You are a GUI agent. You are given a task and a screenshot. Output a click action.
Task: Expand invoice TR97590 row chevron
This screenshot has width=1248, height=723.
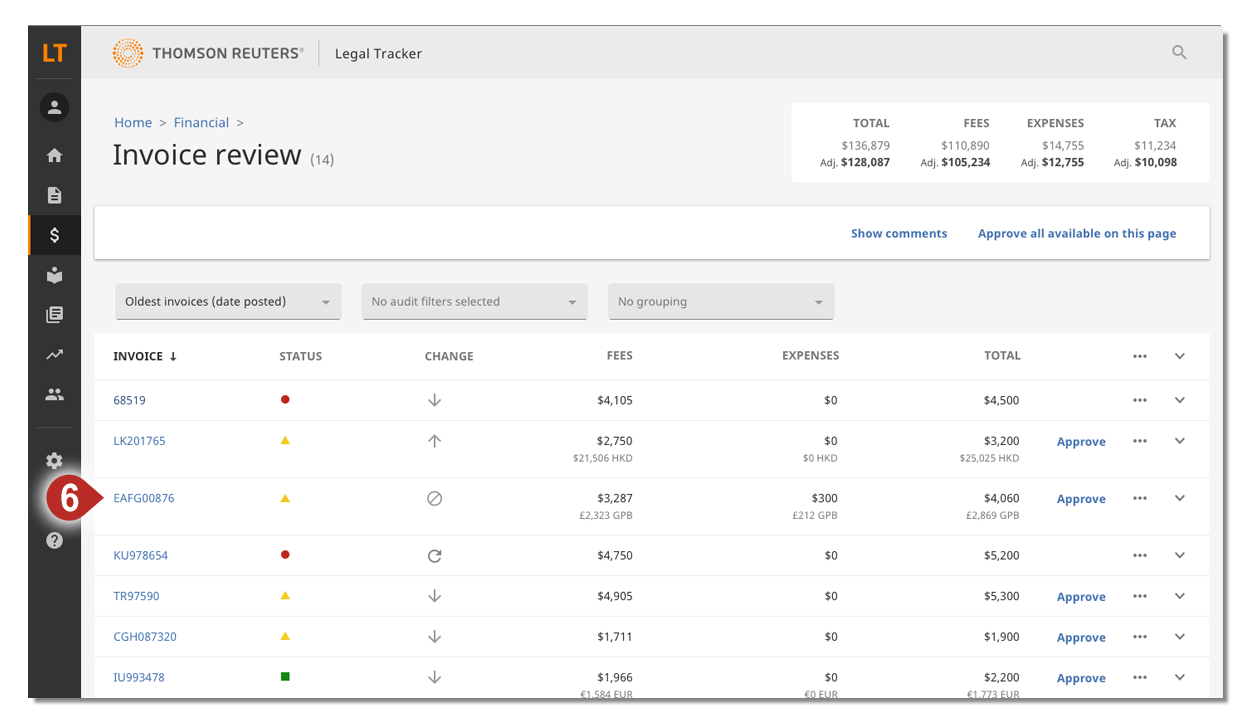(1180, 596)
